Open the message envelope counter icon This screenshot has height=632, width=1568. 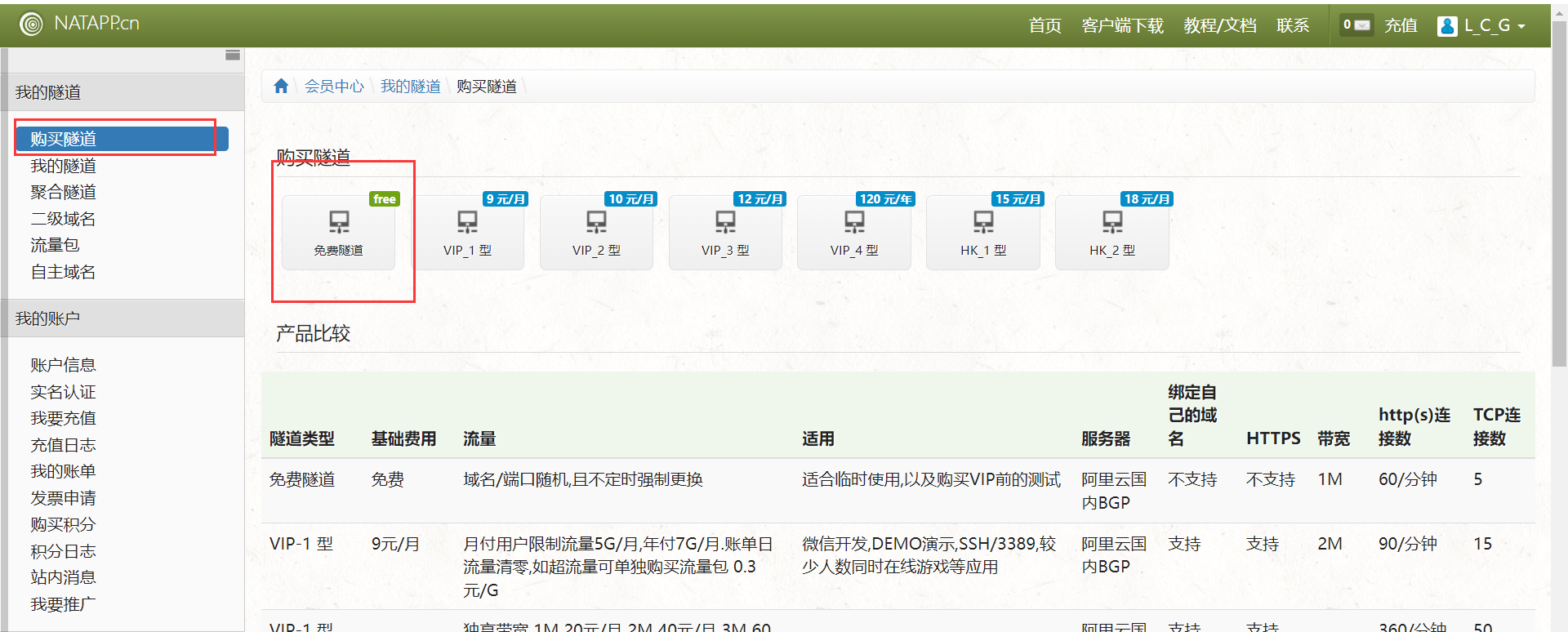(x=1356, y=25)
